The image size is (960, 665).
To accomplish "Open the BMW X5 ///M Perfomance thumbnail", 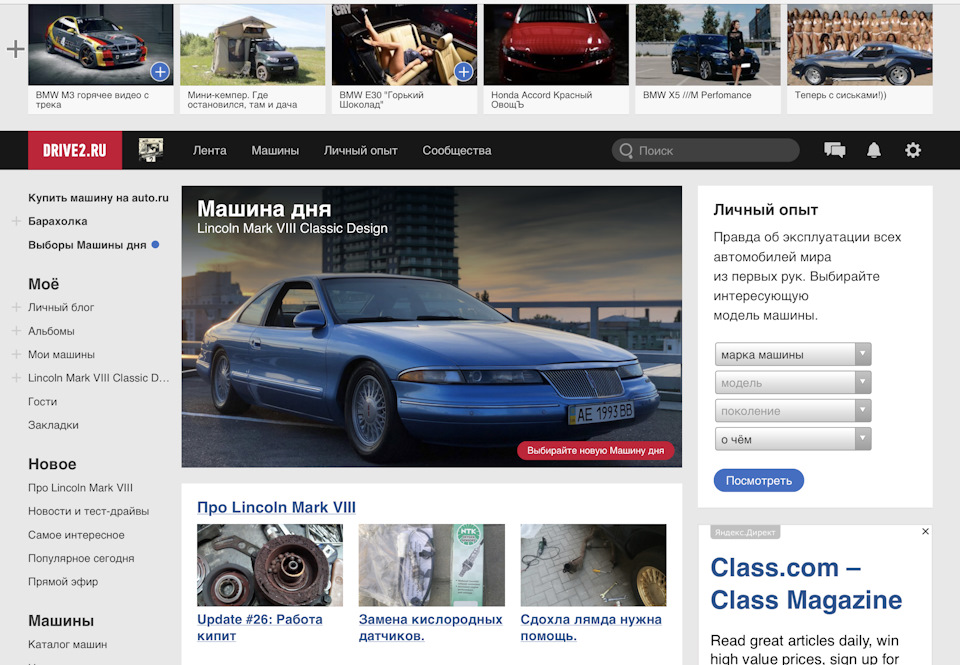I will pyautogui.click(x=708, y=45).
